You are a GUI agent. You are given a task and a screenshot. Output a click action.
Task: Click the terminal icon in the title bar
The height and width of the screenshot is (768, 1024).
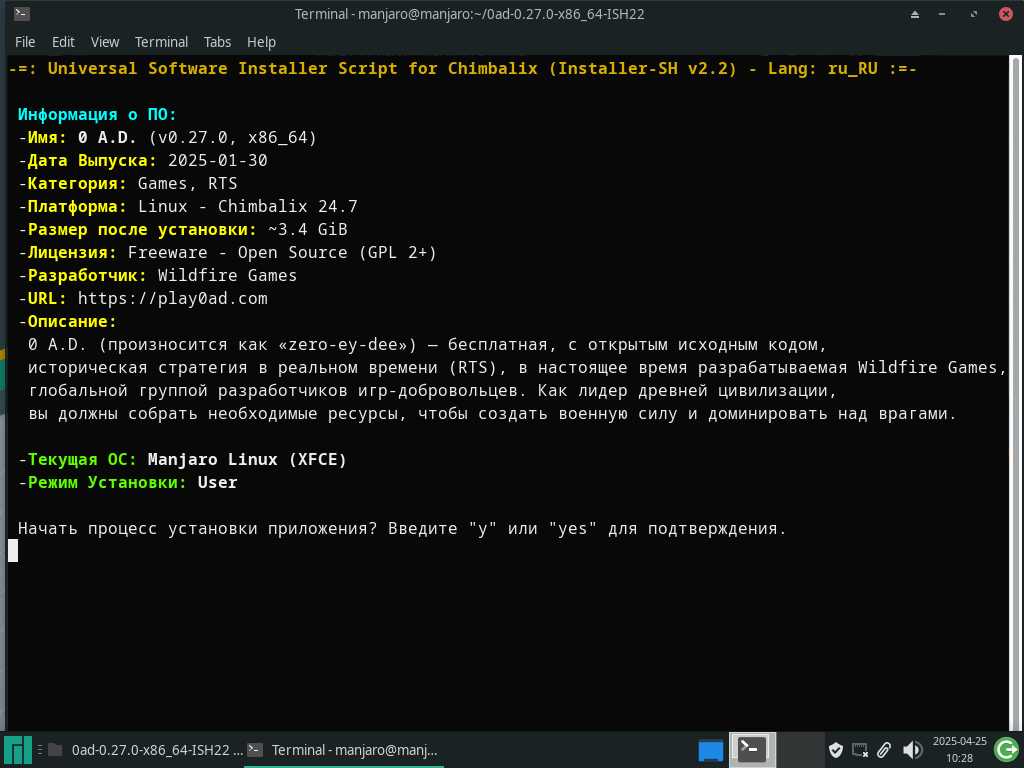[x=22, y=13]
